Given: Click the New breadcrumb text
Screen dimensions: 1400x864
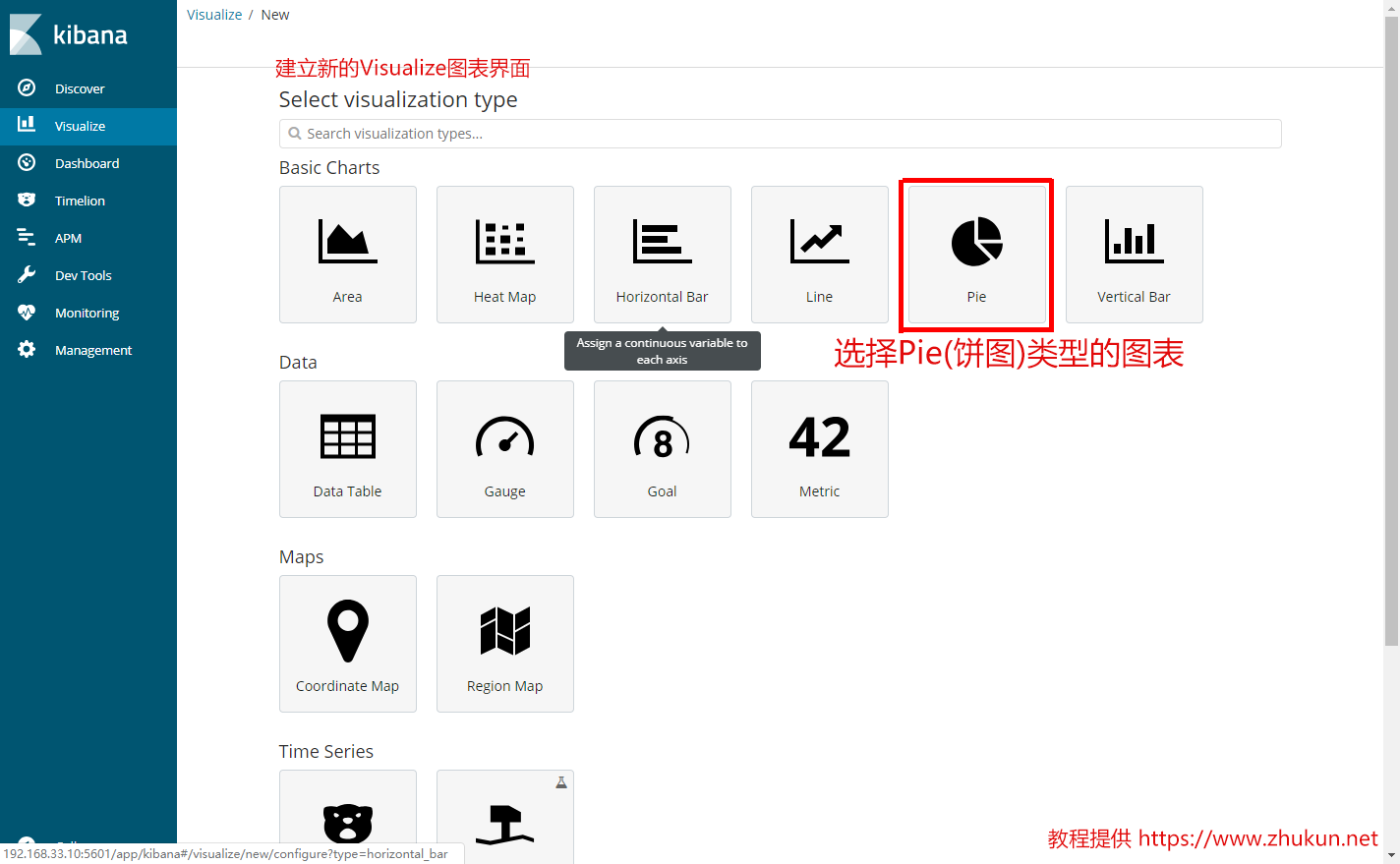Looking at the screenshot, I should pyautogui.click(x=275, y=15).
